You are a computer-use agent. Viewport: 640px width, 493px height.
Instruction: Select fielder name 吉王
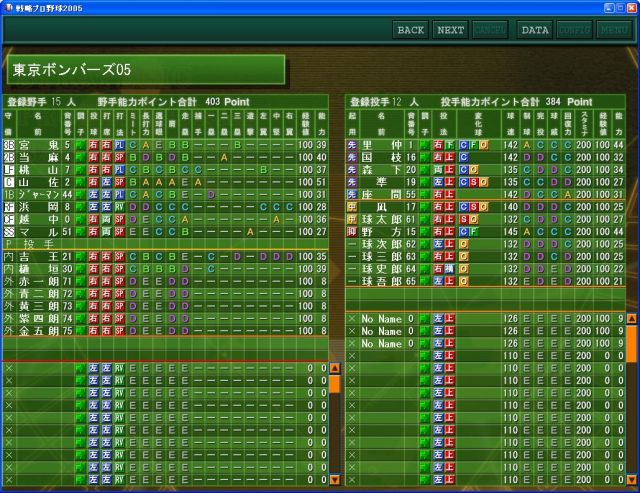pyautogui.click(x=38, y=257)
